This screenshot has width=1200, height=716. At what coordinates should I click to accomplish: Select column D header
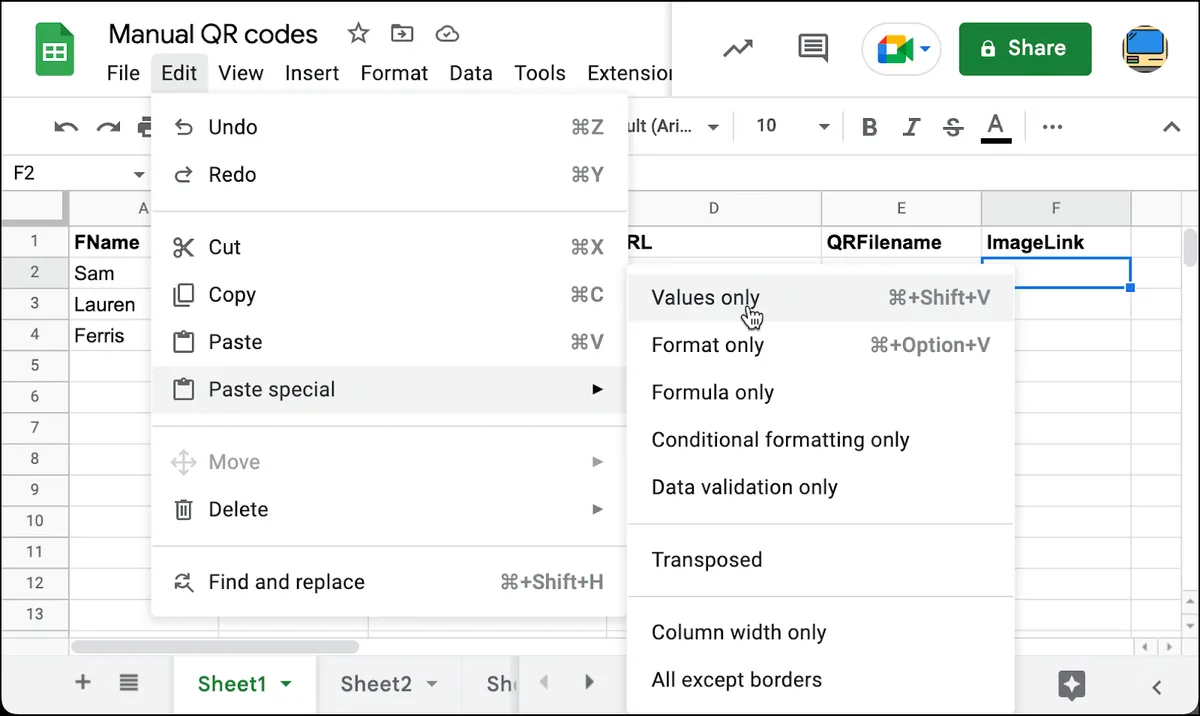713,208
